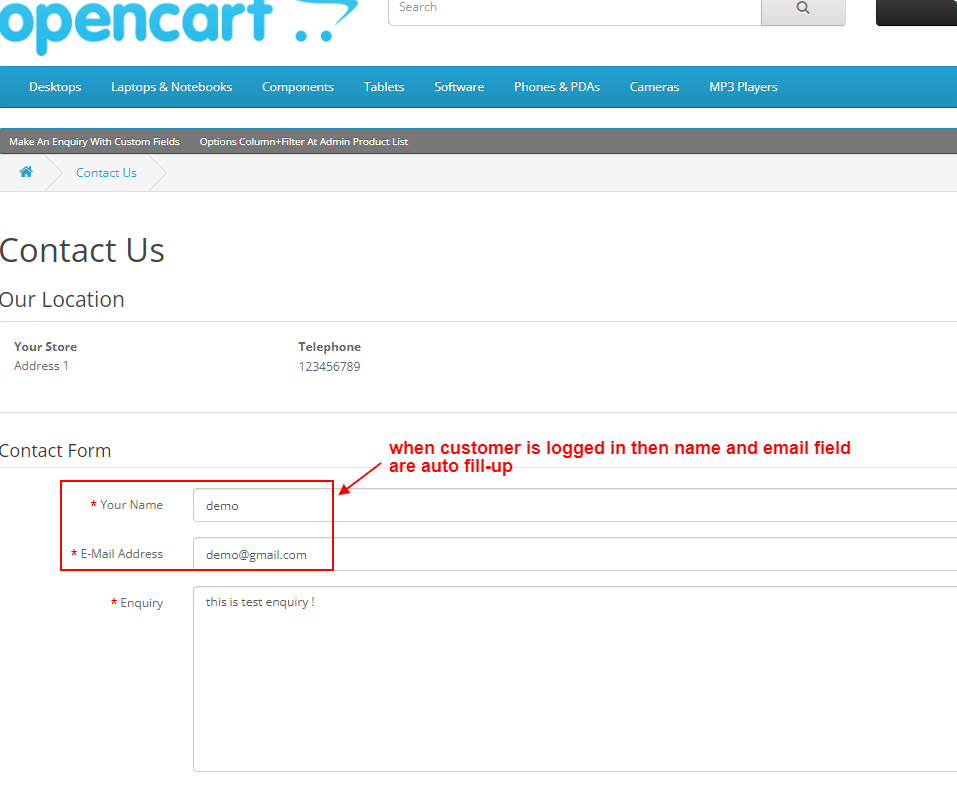Select the Software category
This screenshot has width=957, height=787.
pyautogui.click(x=459, y=87)
